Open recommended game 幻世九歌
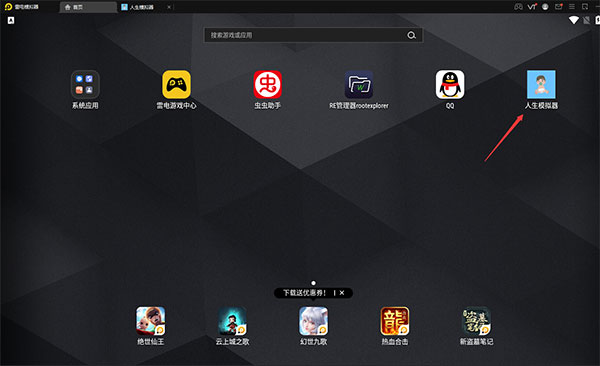Image resolution: width=600 pixels, height=366 pixels. pyautogui.click(x=313, y=321)
